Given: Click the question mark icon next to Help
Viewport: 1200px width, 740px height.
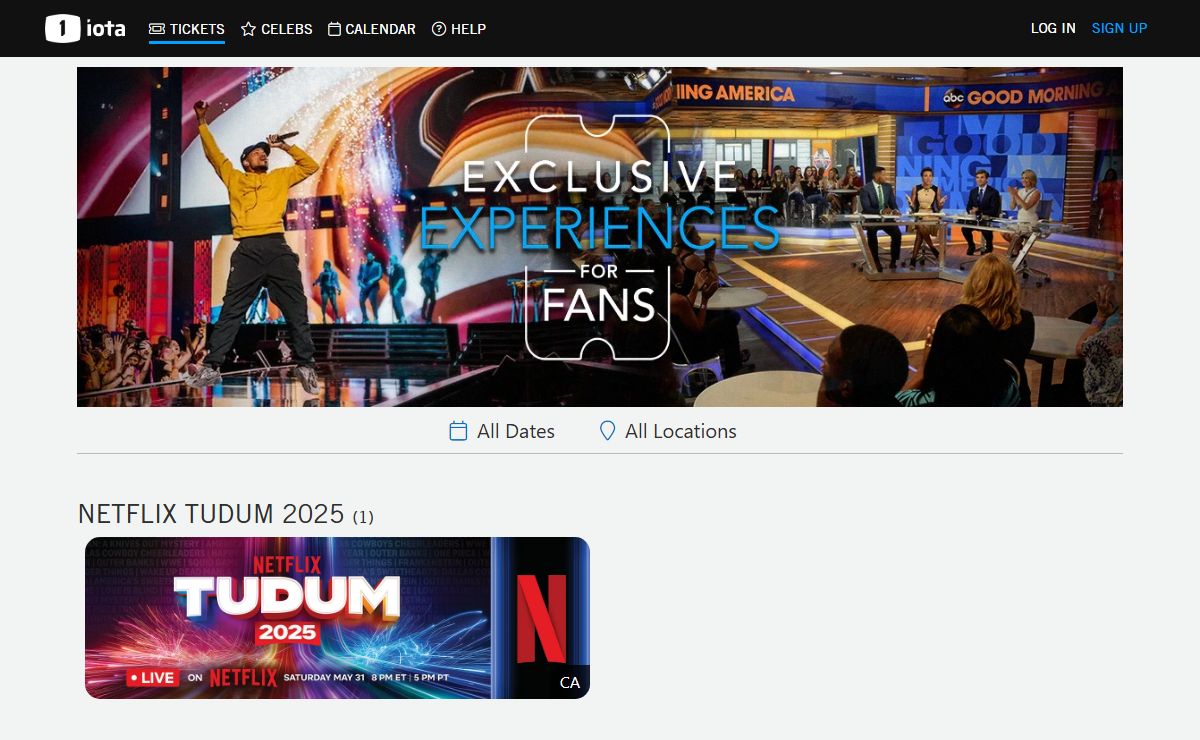Looking at the screenshot, I should tap(439, 29).
